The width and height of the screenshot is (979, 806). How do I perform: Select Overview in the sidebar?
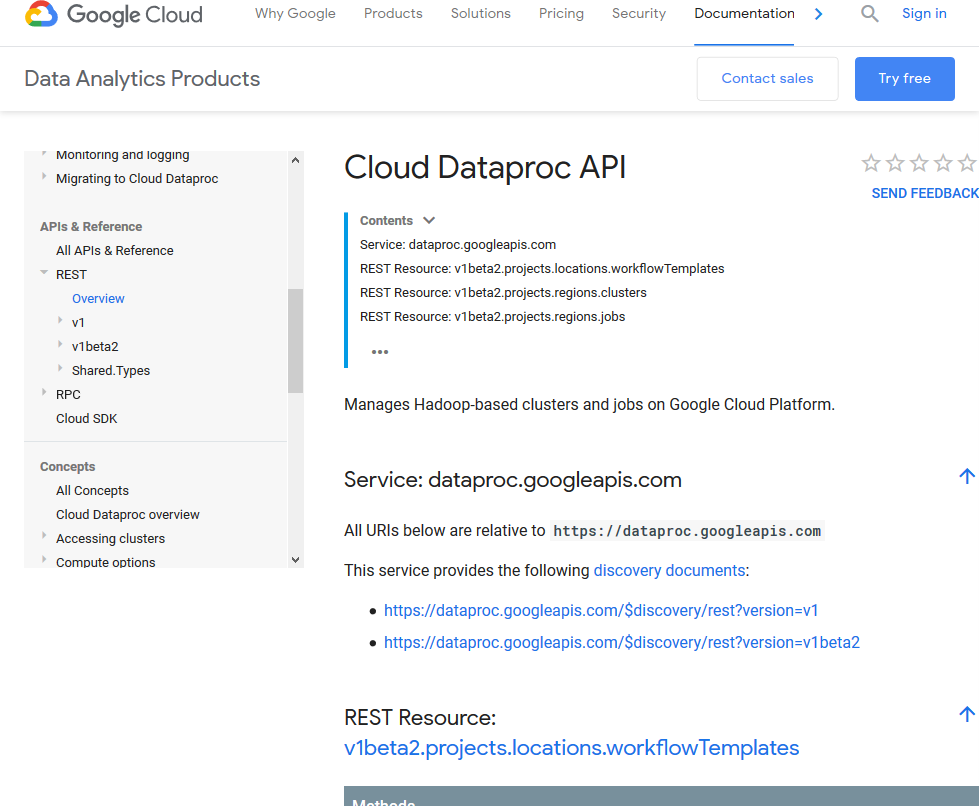(x=98, y=298)
